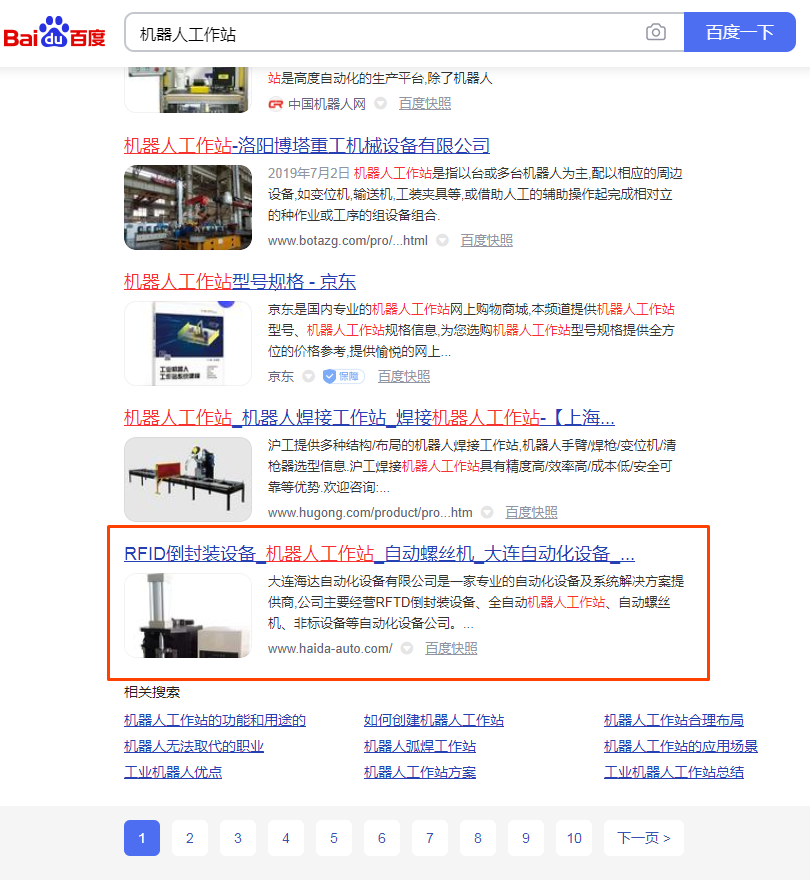Screen dimensions: 810x880
Task: Go to results page 3
Action: 238,838
